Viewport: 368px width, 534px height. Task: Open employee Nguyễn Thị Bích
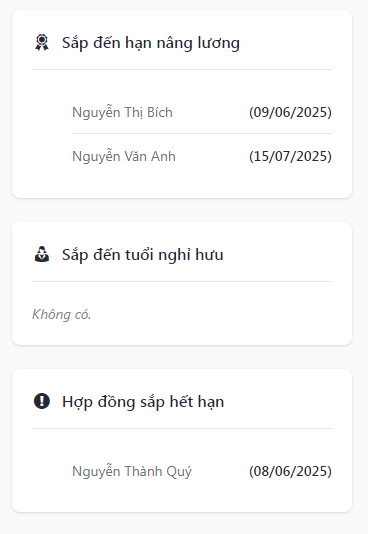point(123,112)
